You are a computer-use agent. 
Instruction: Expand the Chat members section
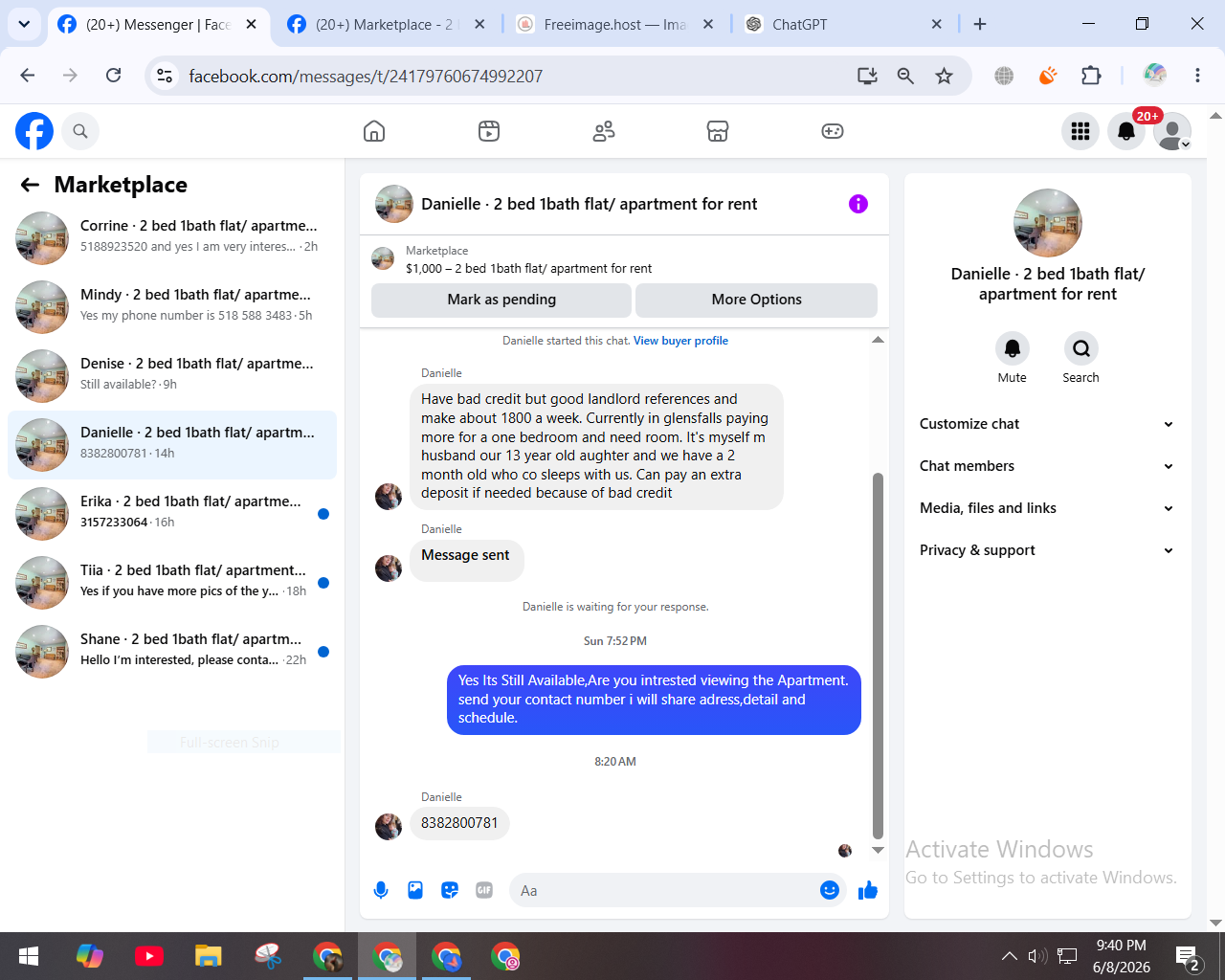click(x=1047, y=466)
